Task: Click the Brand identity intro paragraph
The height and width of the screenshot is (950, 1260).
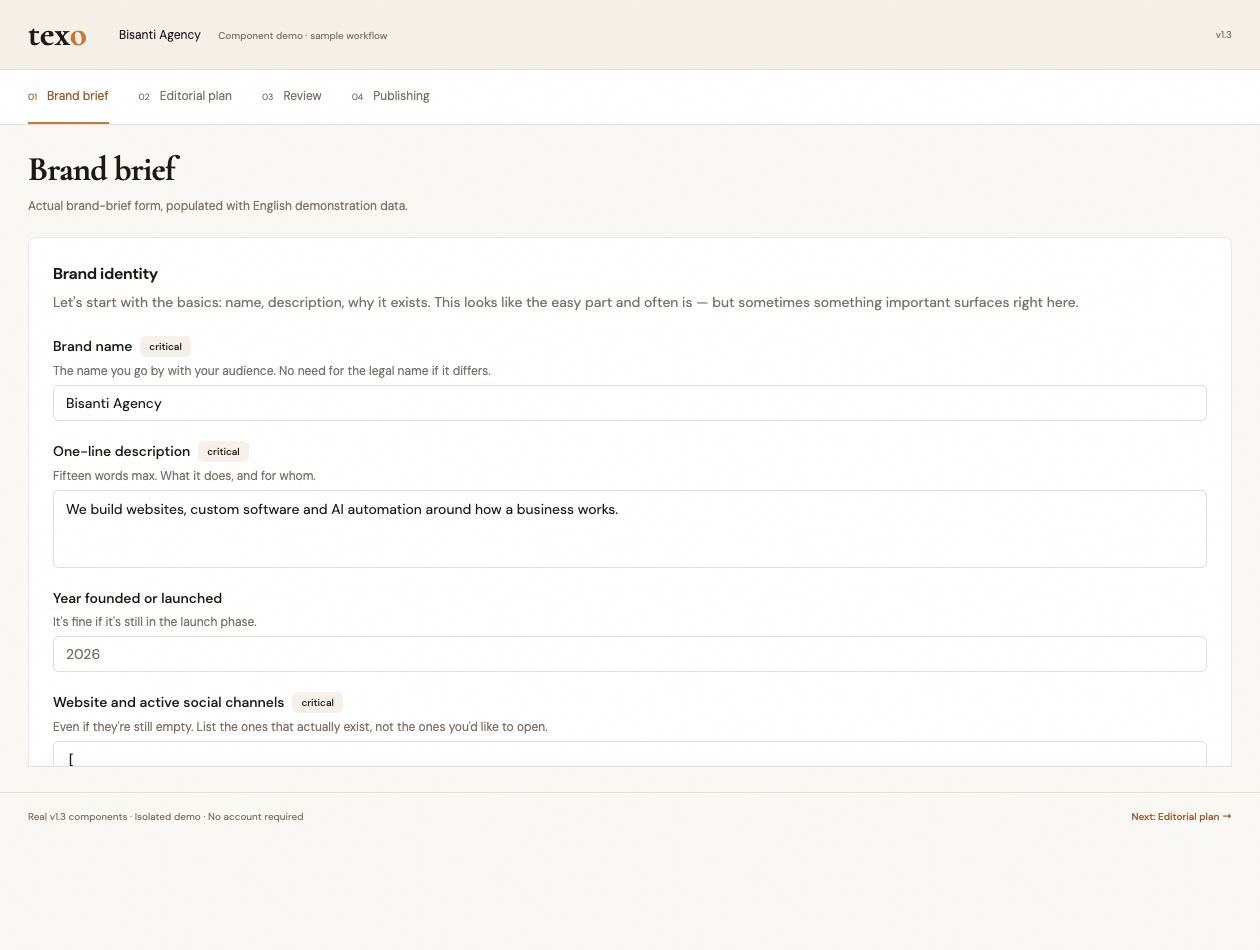Action: click(x=566, y=302)
